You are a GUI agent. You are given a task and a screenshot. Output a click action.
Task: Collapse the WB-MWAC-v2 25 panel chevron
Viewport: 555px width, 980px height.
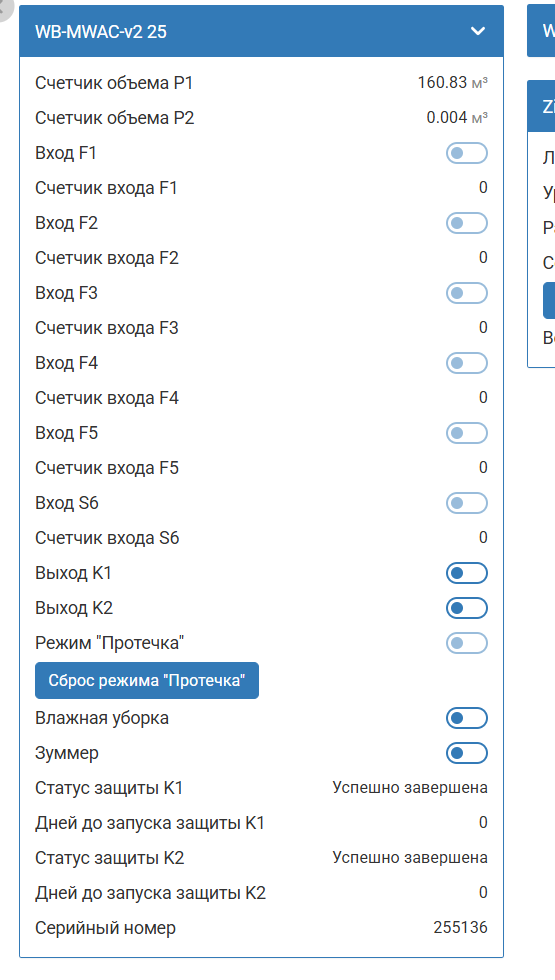(x=478, y=31)
